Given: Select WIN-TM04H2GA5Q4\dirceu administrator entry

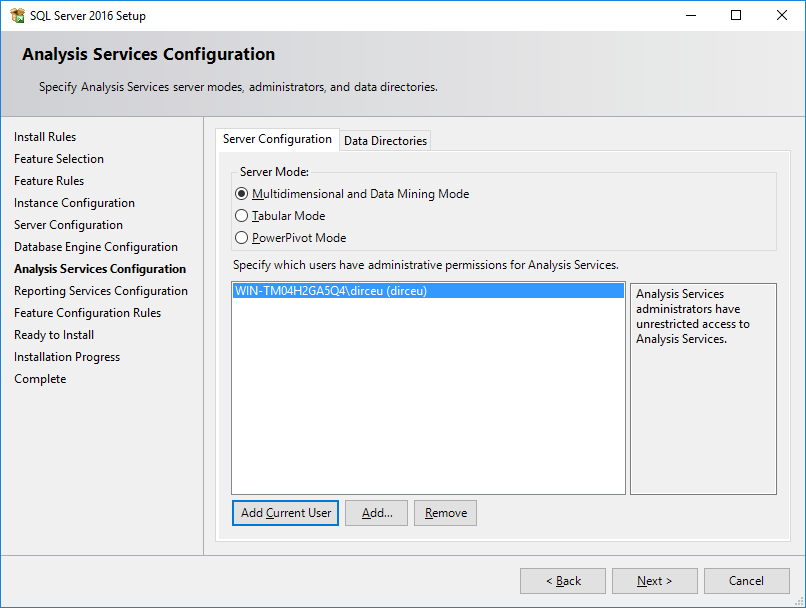Looking at the screenshot, I should click(x=428, y=291).
